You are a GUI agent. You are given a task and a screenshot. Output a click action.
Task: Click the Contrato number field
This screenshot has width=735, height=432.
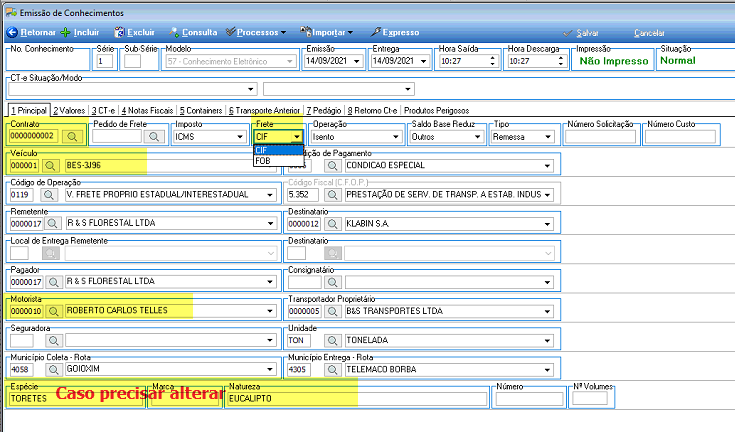[34, 136]
